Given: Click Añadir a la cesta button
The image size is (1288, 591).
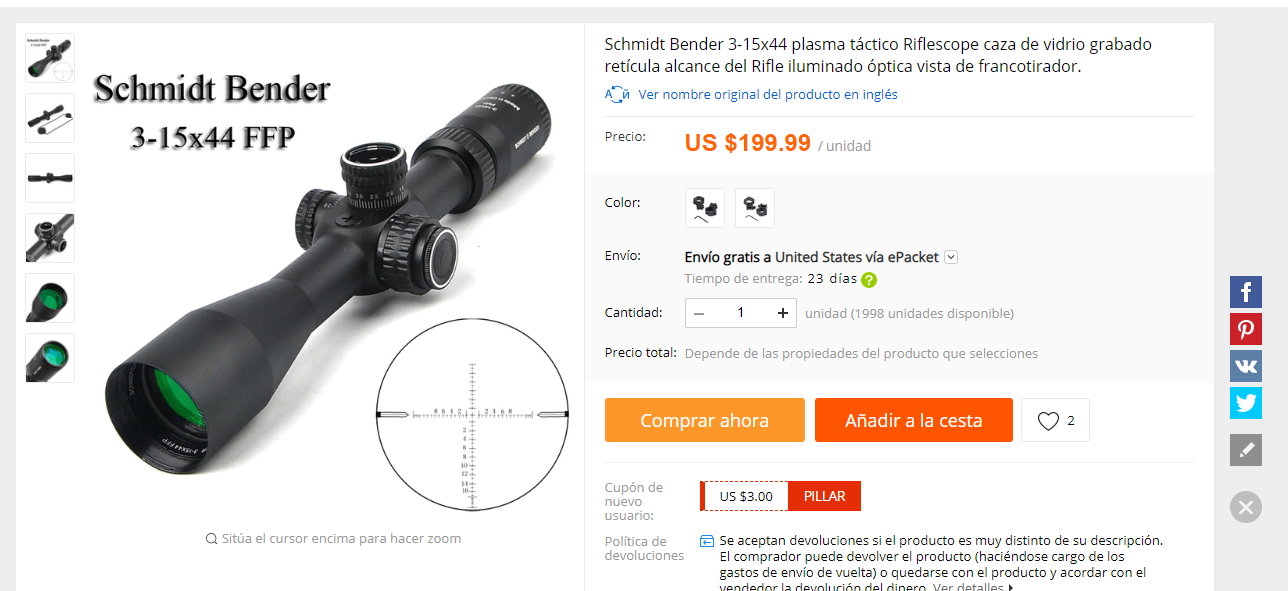Looking at the screenshot, I should (x=913, y=420).
